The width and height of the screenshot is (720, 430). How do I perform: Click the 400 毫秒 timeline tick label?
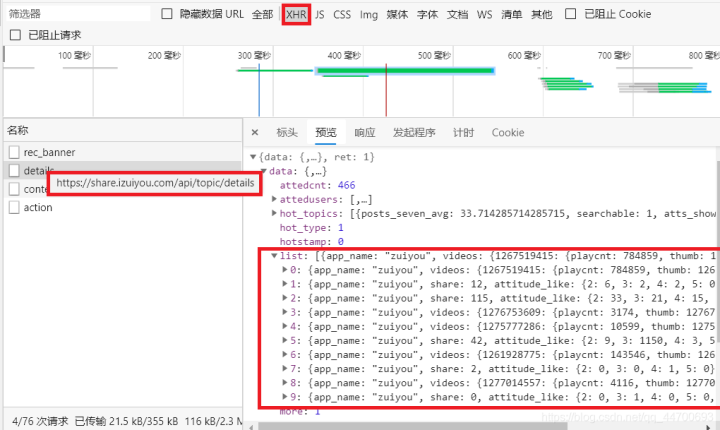click(x=344, y=56)
